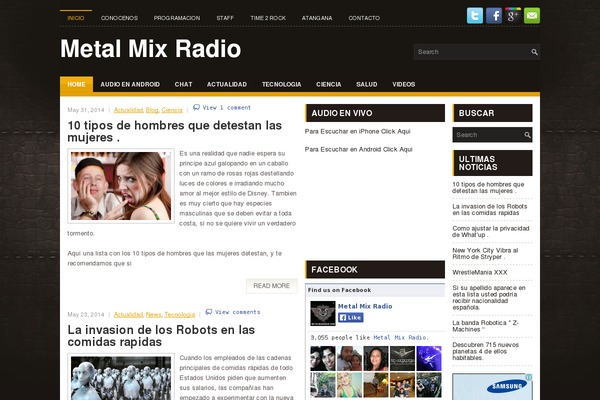Open Metal Mix Radio Facebook page logo
Screen dimensions: 600x400
(323, 313)
